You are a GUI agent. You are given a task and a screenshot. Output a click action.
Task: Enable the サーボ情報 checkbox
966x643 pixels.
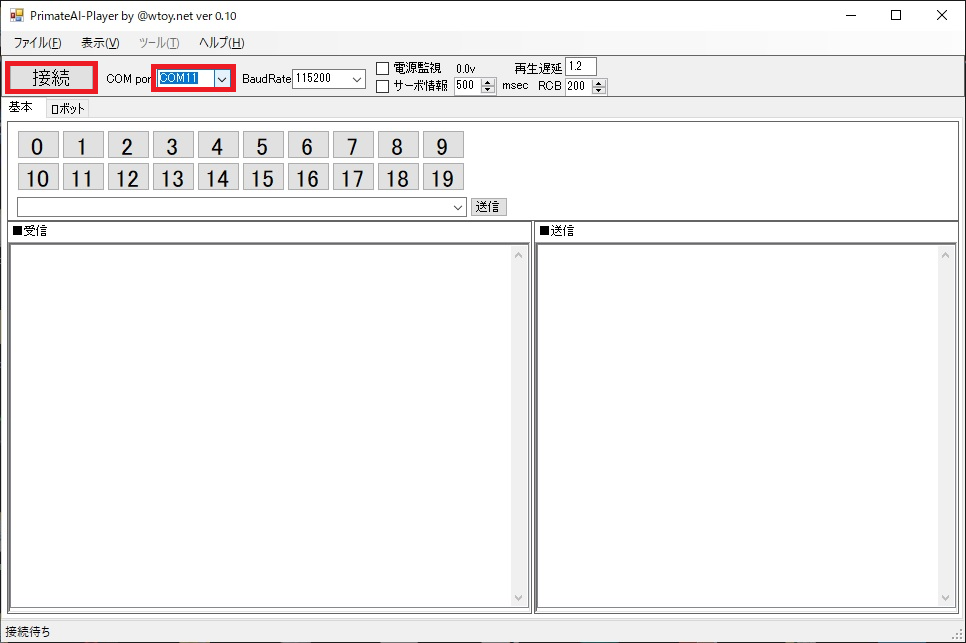383,86
